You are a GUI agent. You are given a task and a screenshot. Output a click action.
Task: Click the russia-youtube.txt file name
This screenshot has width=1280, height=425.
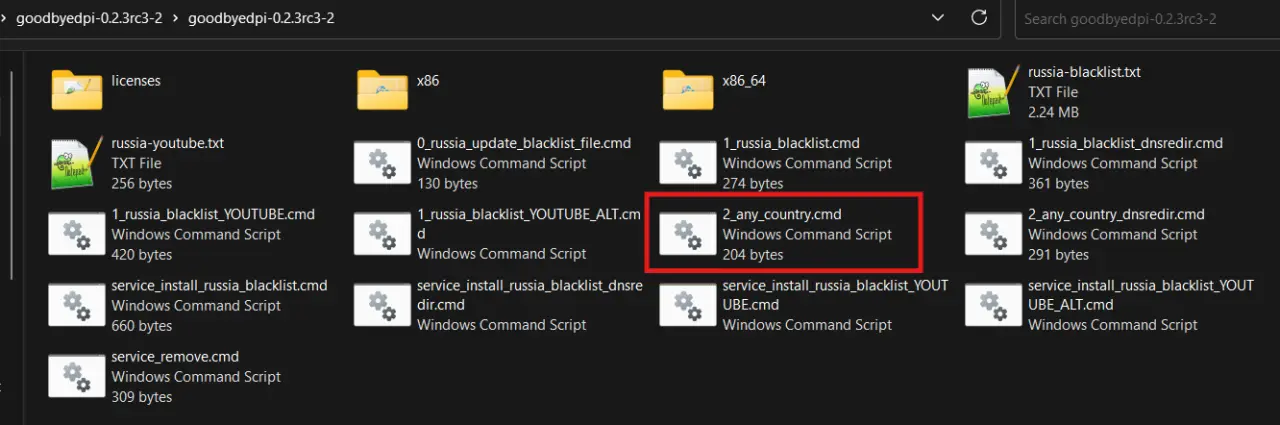tap(168, 143)
